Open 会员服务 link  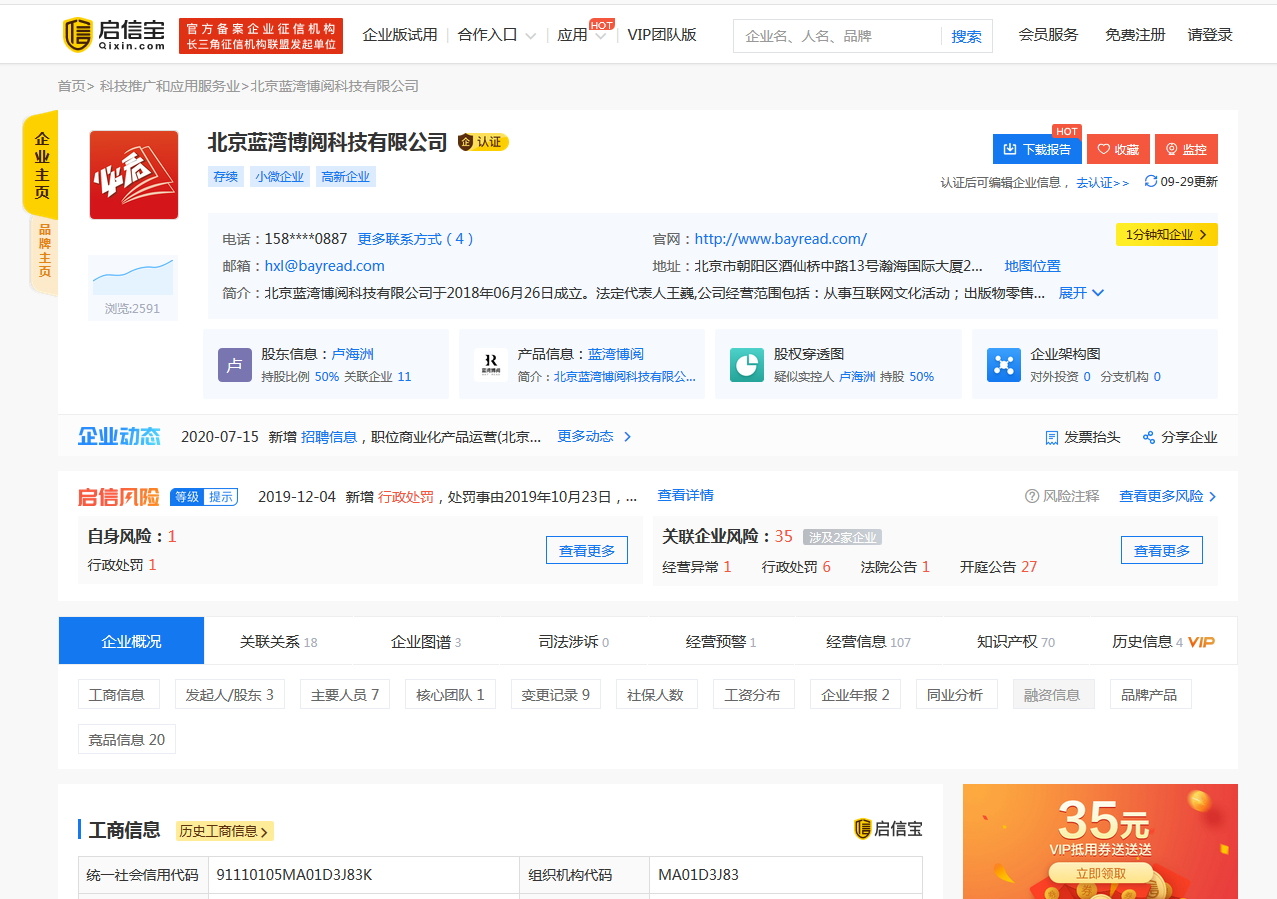(x=1048, y=35)
